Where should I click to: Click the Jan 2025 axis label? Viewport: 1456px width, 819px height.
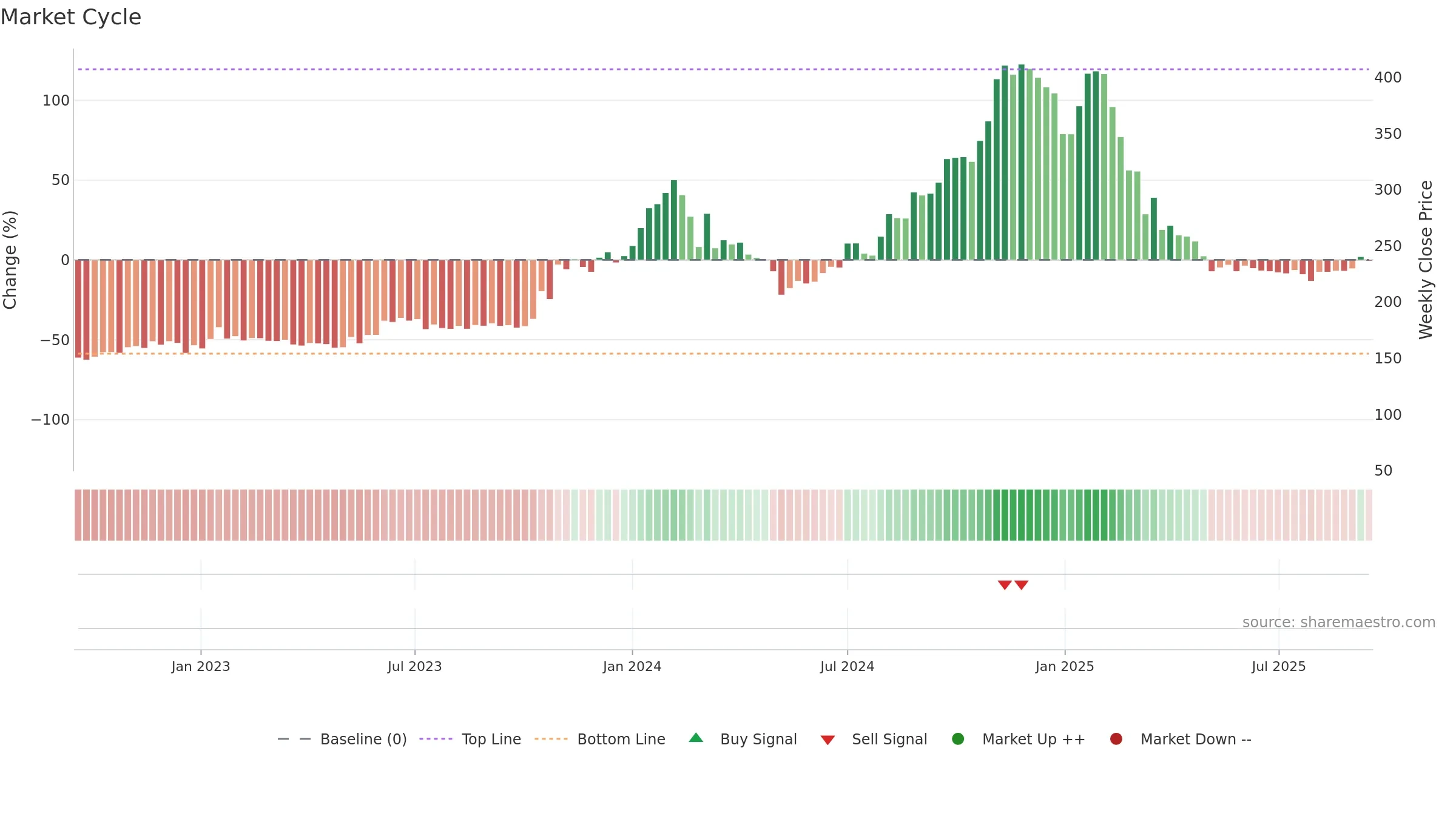coord(1065,666)
